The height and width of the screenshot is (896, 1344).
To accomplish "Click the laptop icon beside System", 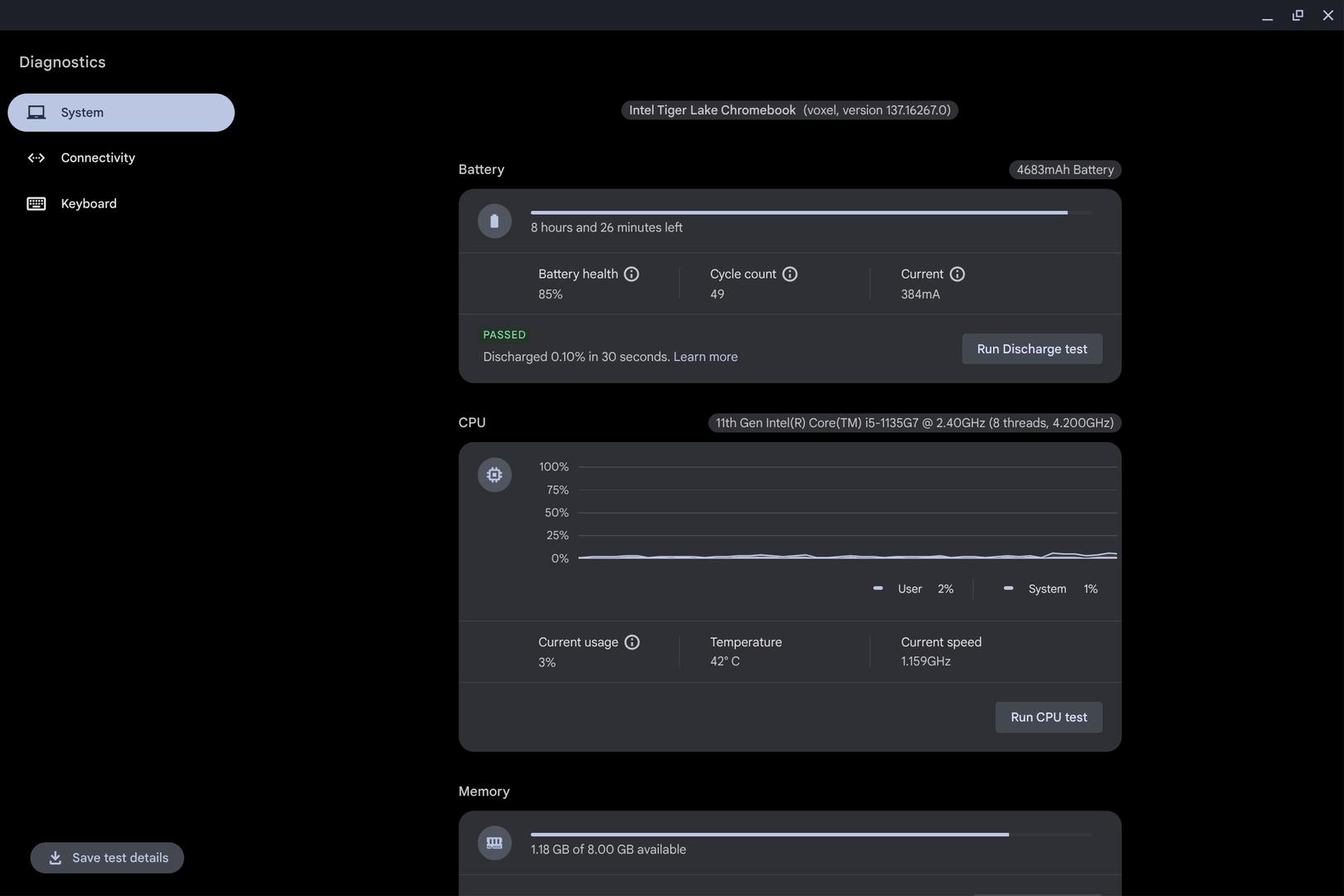I will [37, 112].
